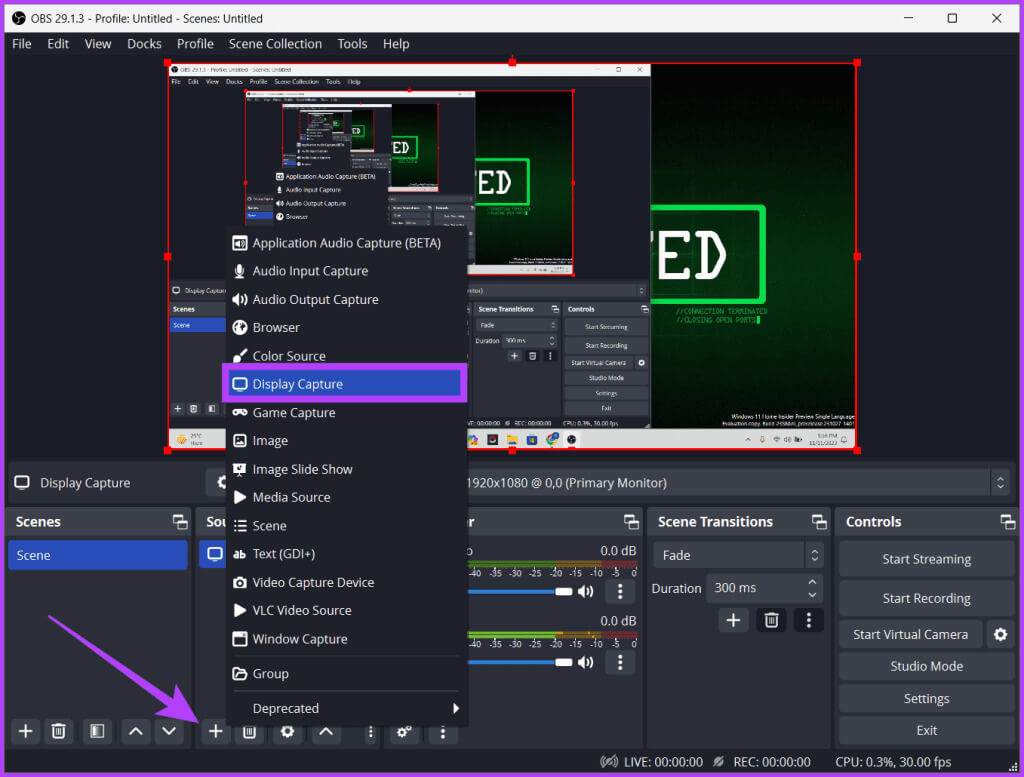Click Start Streaming button

click(x=926, y=559)
